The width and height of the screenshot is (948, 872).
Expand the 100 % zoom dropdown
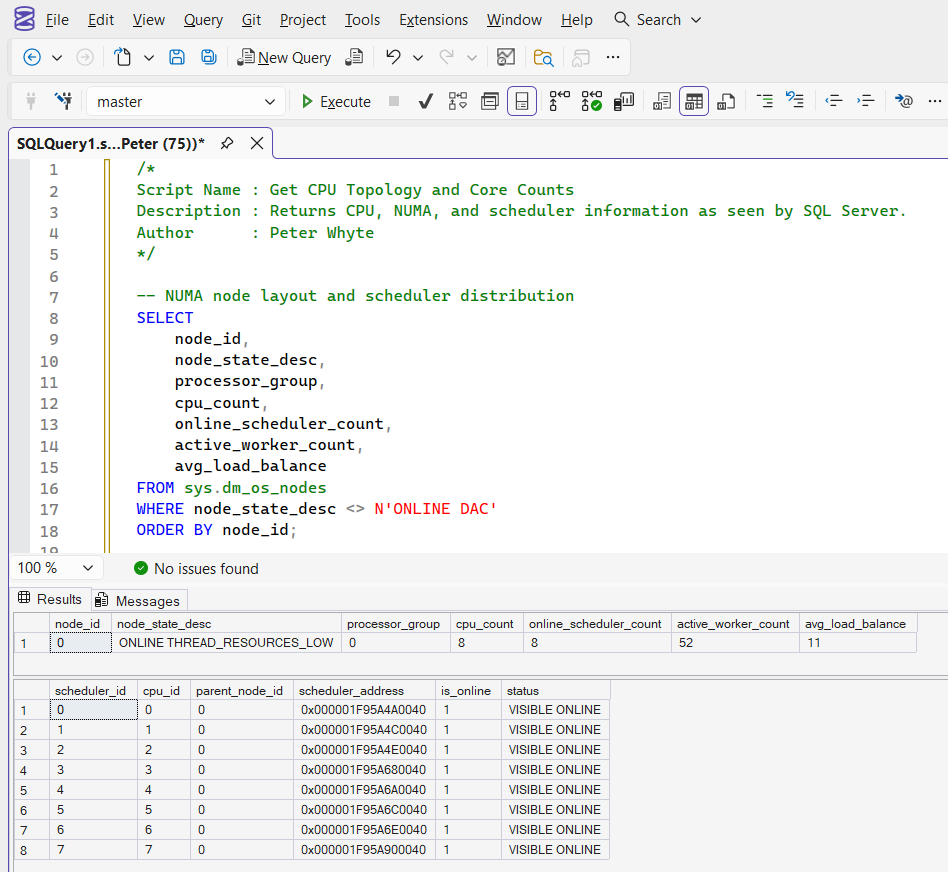click(x=87, y=568)
